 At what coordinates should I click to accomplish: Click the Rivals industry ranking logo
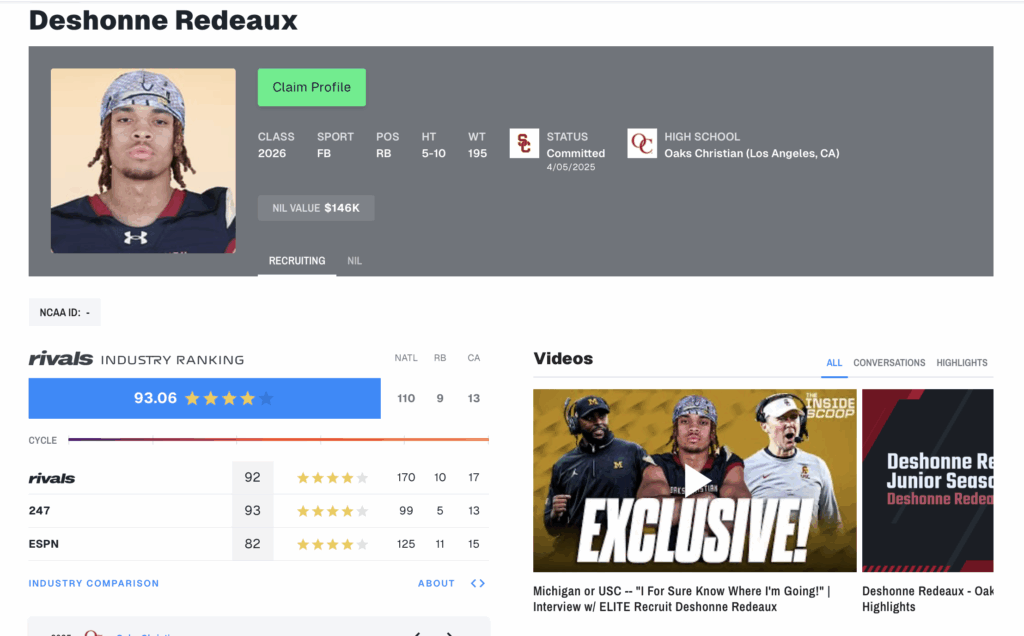(61, 358)
